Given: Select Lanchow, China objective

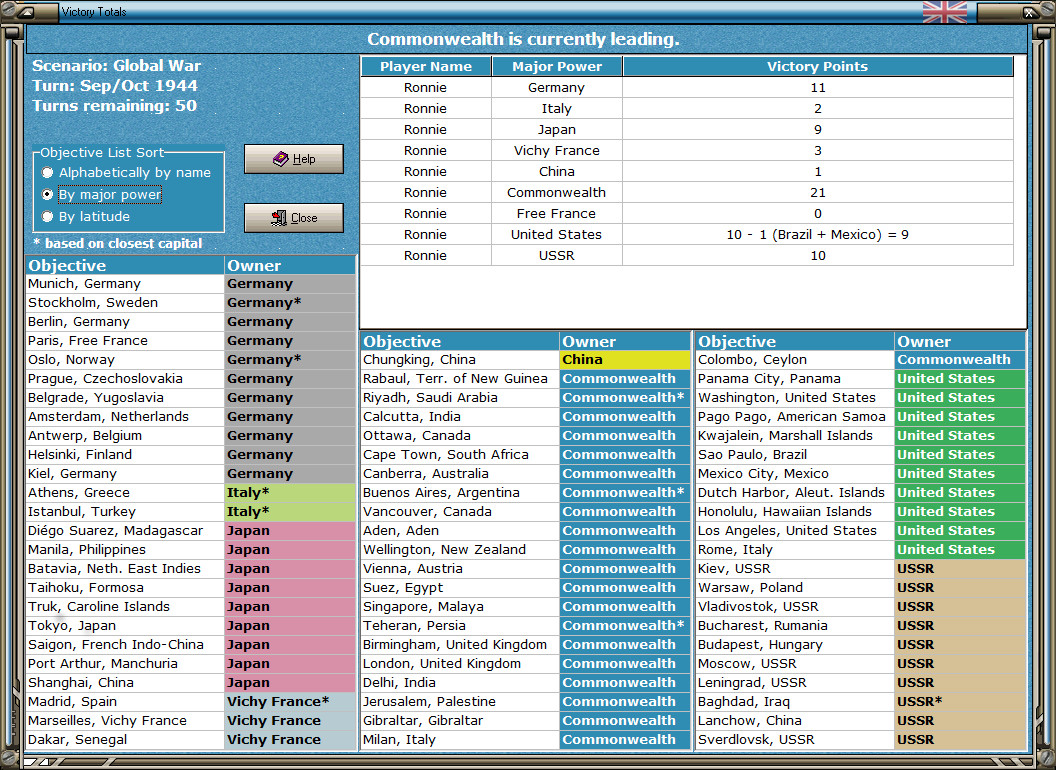Looking at the screenshot, I should (x=795, y=720).
